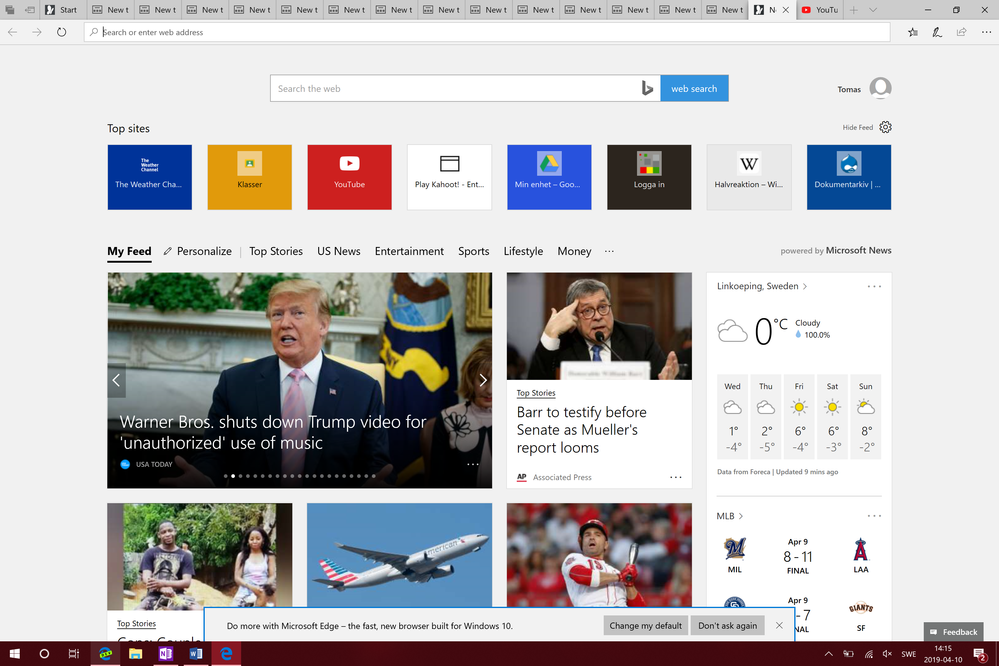The width and height of the screenshot is (999, 666).
Task: Select the My Feed tab
Action: [129, 251]
